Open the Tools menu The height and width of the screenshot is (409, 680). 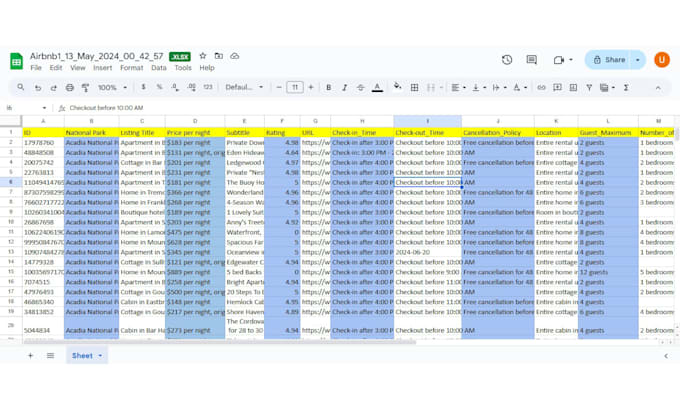[183, 68]
